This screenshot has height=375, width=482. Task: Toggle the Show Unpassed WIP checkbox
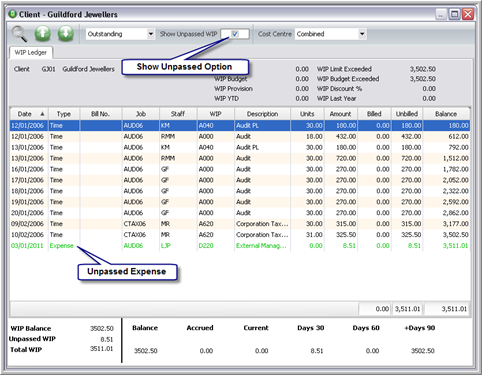tap(235, 34)
